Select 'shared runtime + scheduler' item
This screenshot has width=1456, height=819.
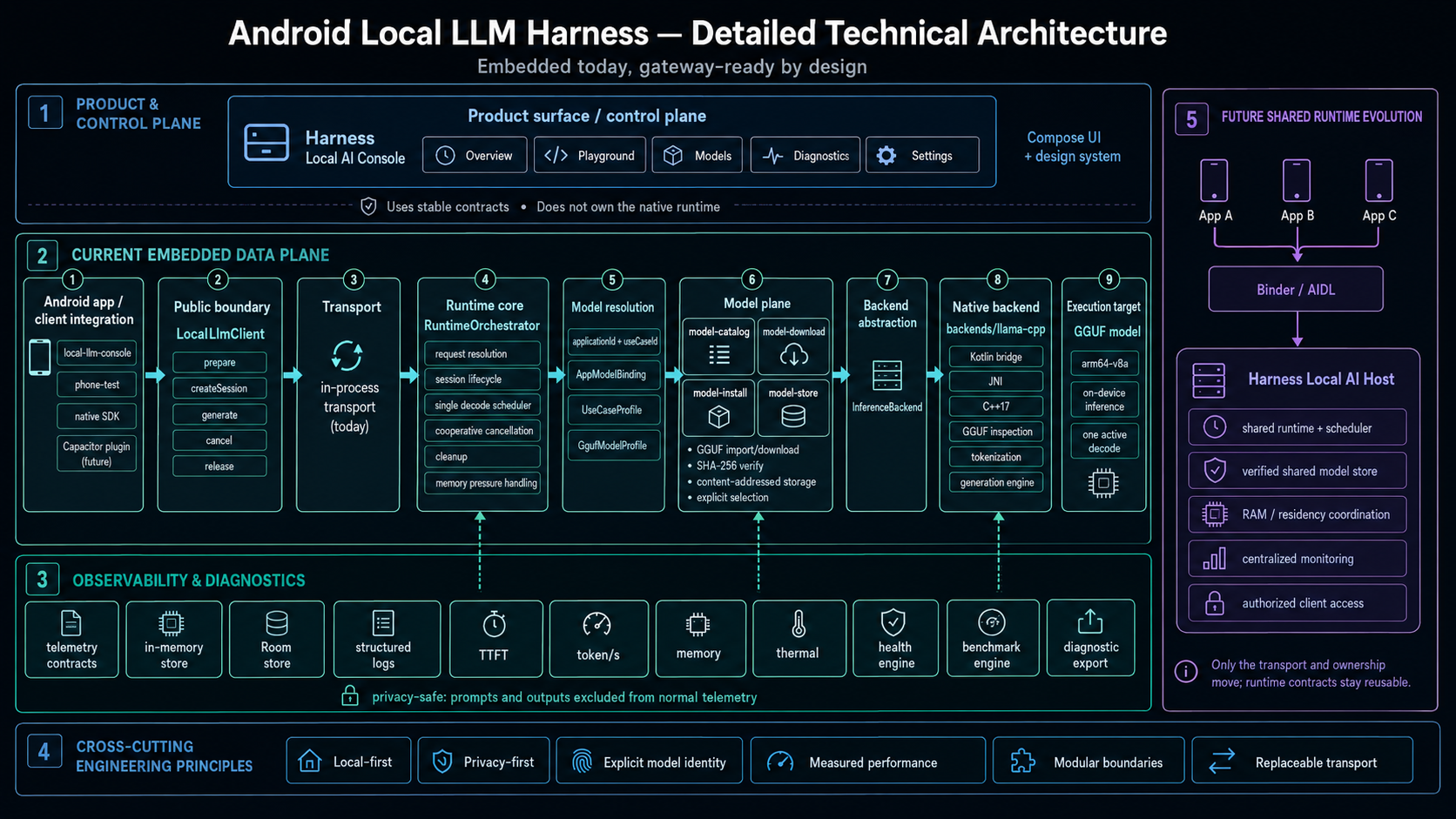tap(1298, 427)
